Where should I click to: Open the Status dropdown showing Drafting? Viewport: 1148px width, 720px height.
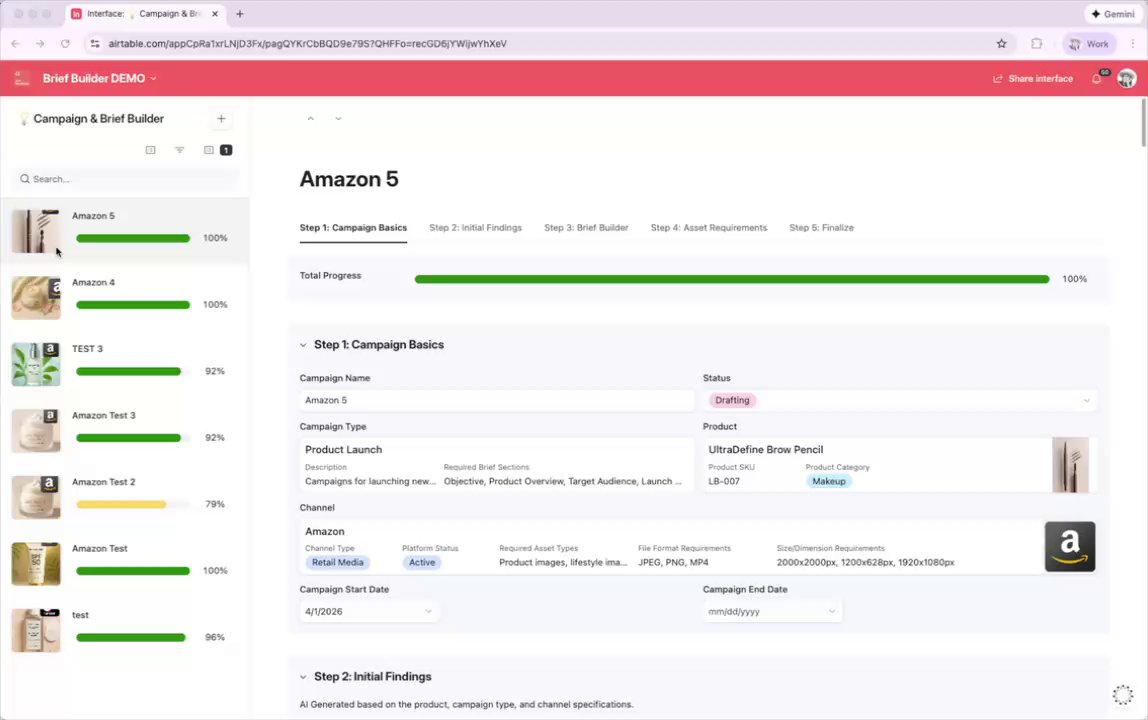(900, 401)
